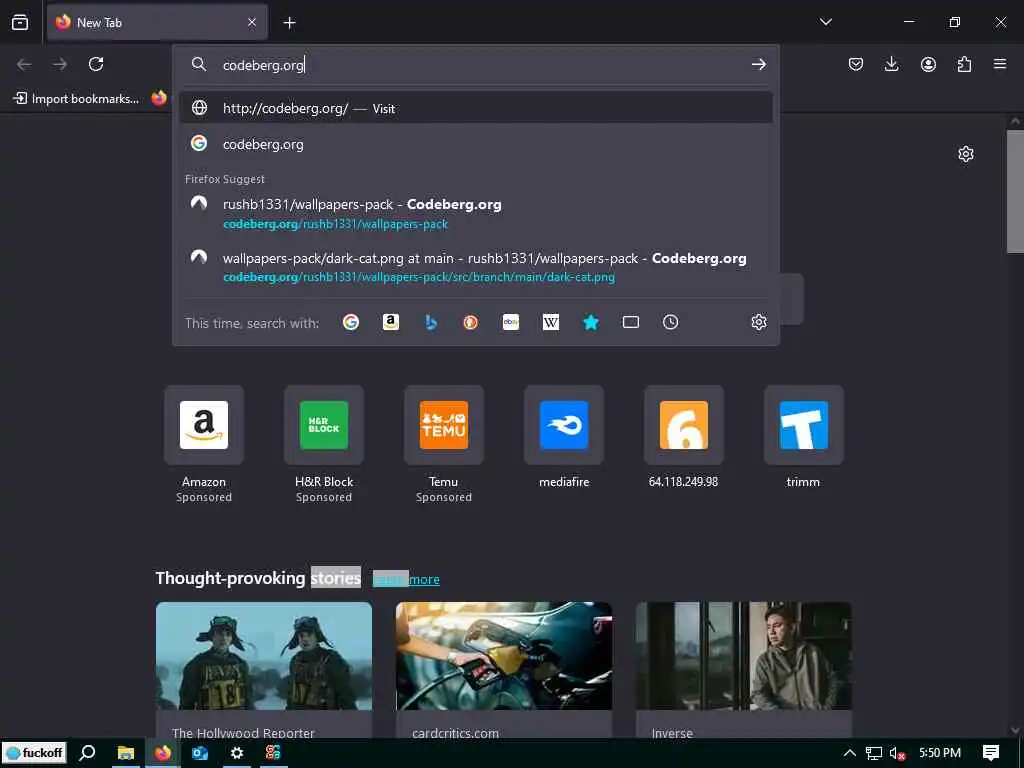Select the New Tab tab

(157, 22)
